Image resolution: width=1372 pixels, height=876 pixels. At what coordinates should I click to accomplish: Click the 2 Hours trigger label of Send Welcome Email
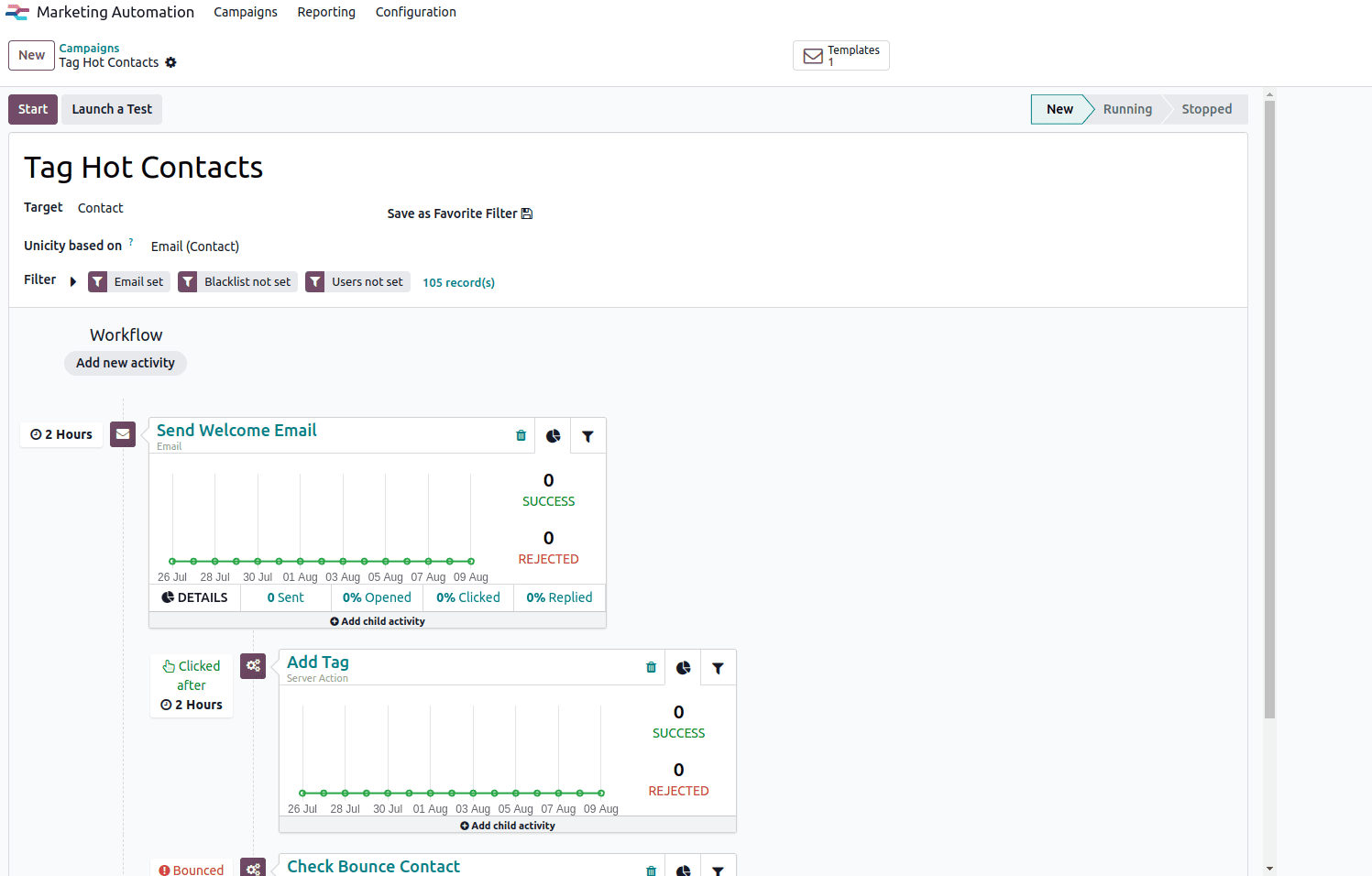[x=61, y=434]
